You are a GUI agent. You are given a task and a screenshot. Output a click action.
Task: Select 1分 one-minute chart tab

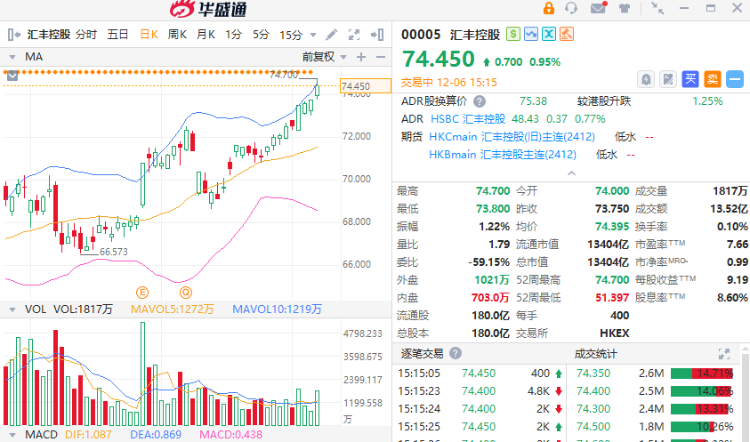(233, 34)
